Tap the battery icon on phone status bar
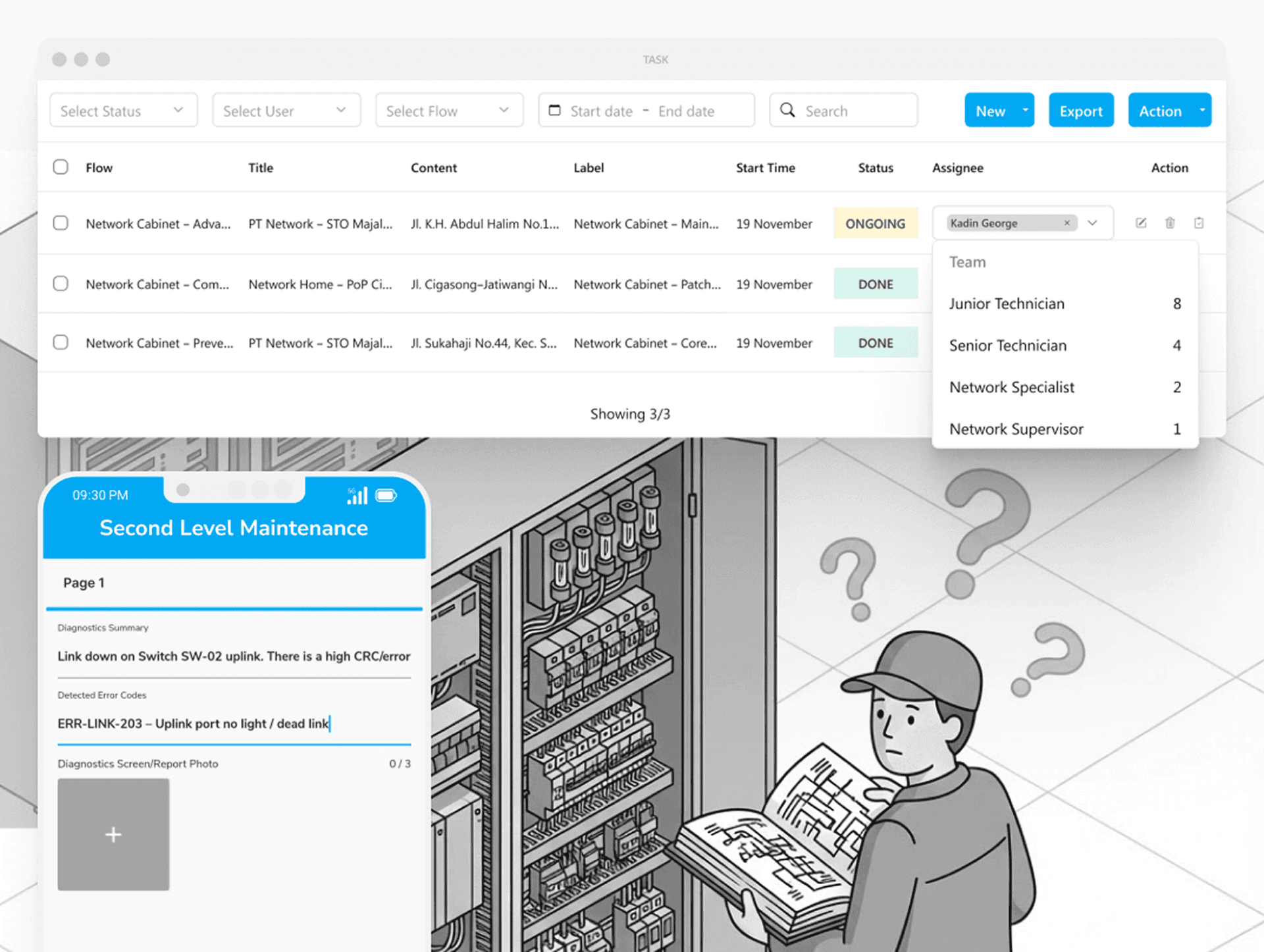 386,496
